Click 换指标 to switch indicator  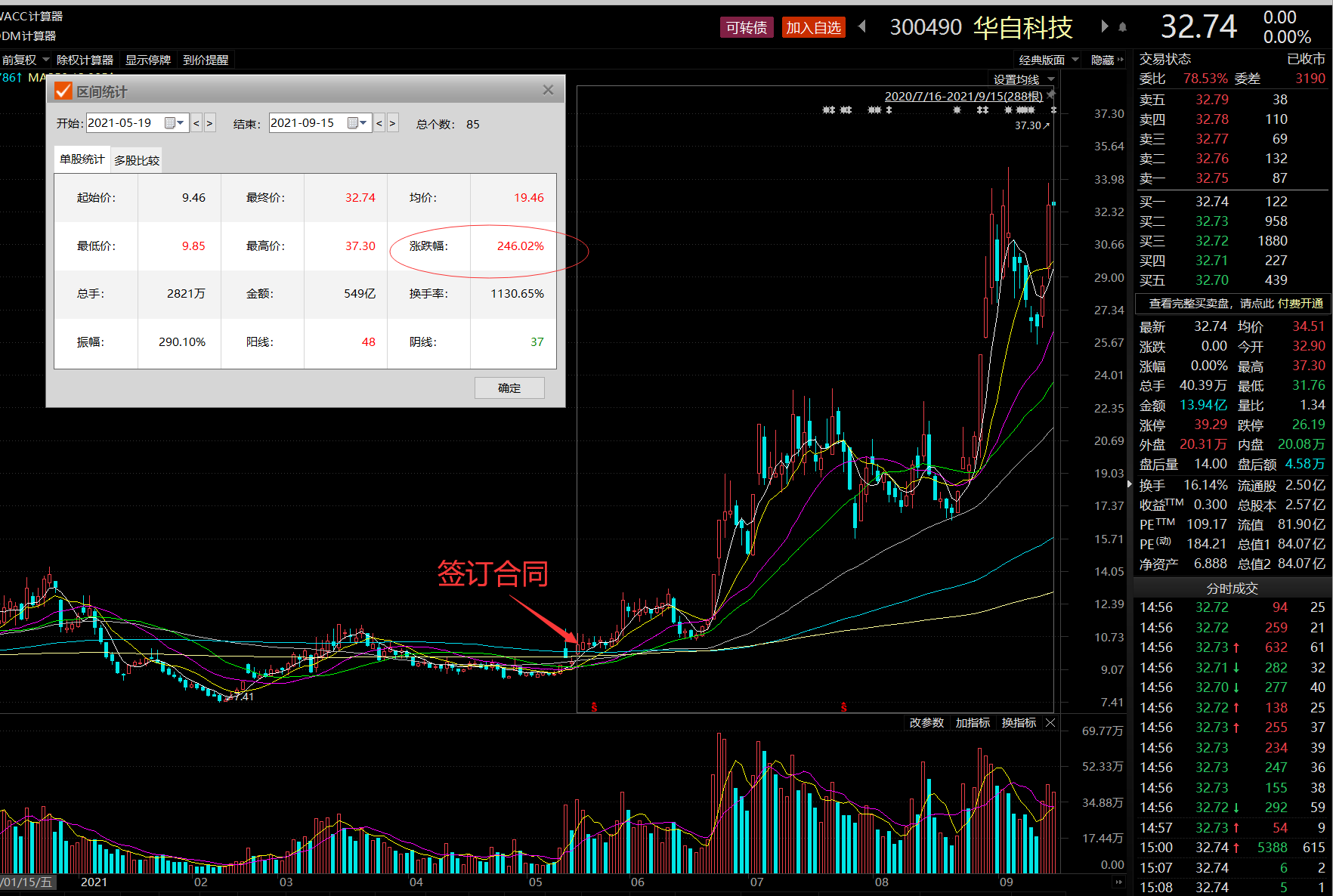coord(1019,723)
